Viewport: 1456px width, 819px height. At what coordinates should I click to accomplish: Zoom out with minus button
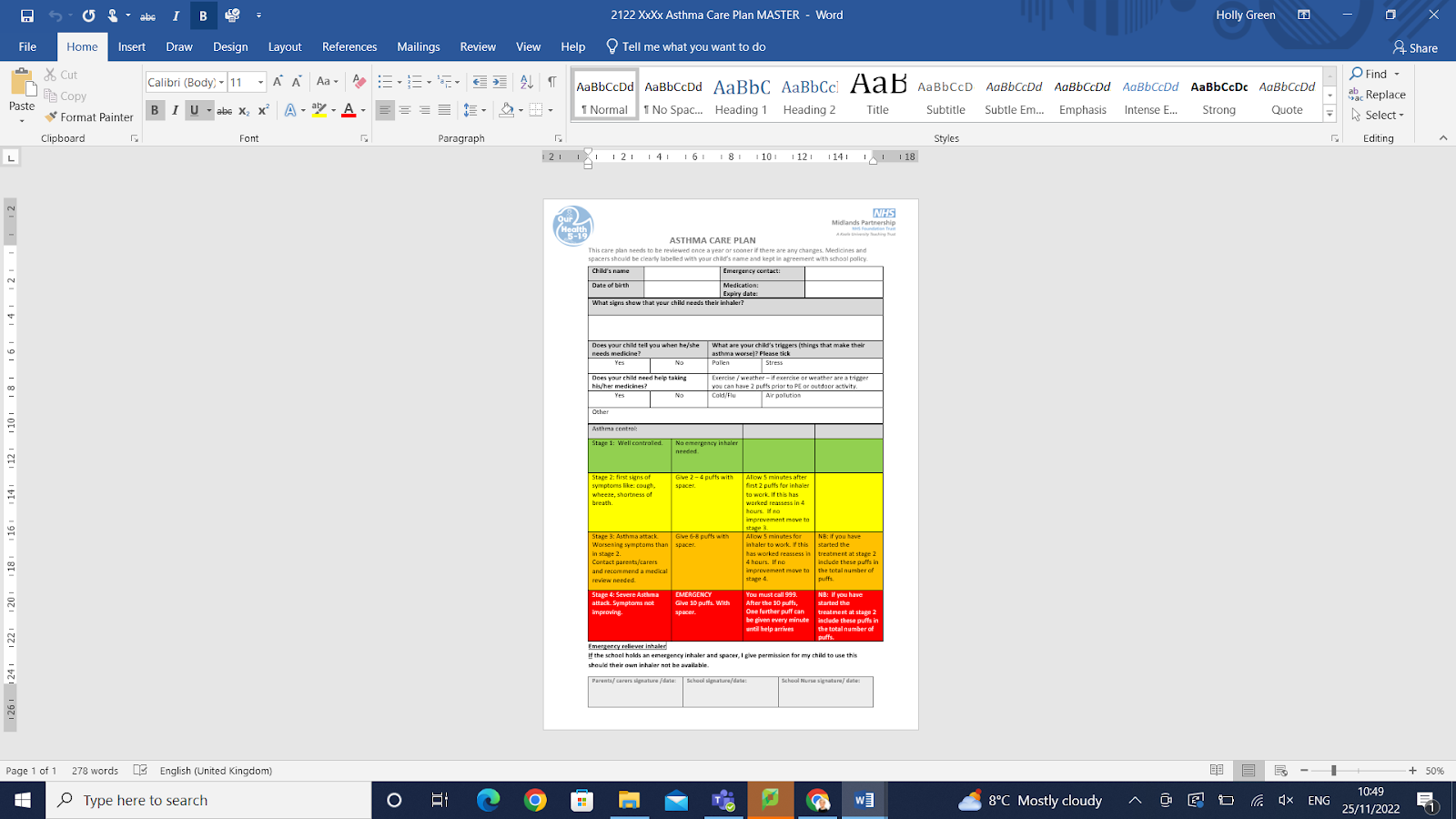[1304, 771]
